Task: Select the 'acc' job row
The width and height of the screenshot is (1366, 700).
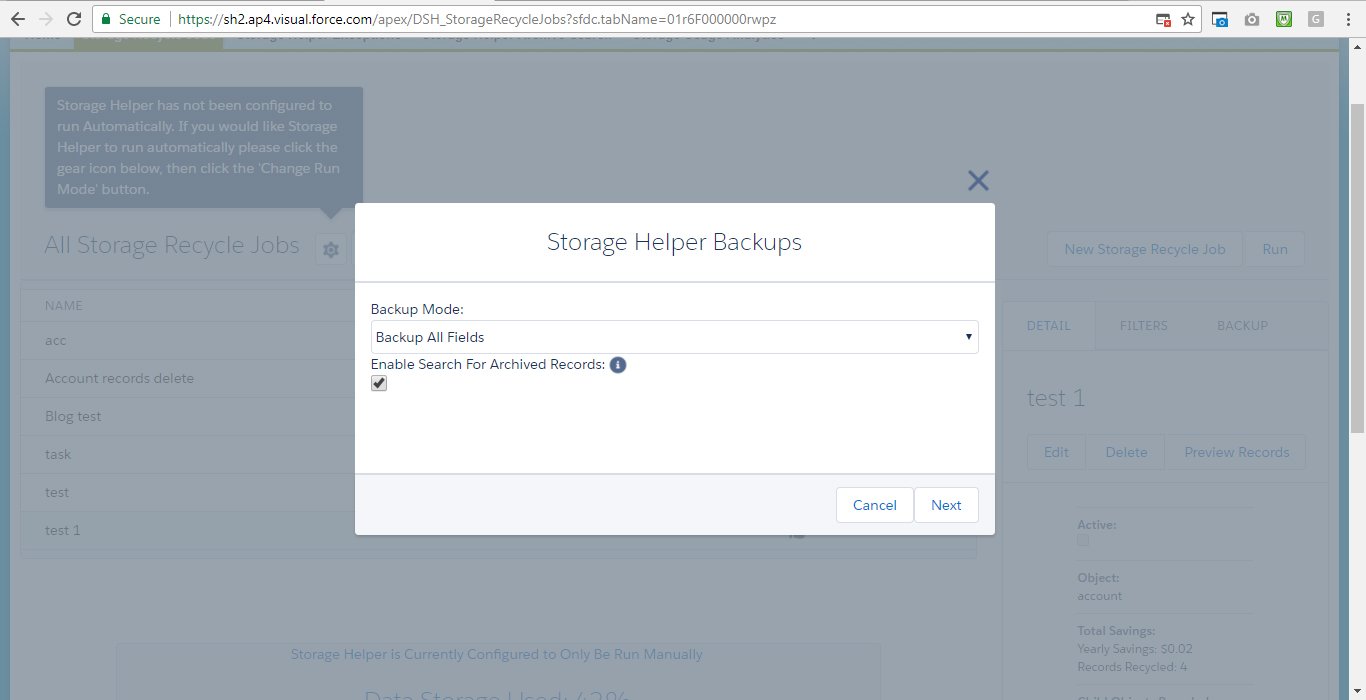Action: point(498,340)
